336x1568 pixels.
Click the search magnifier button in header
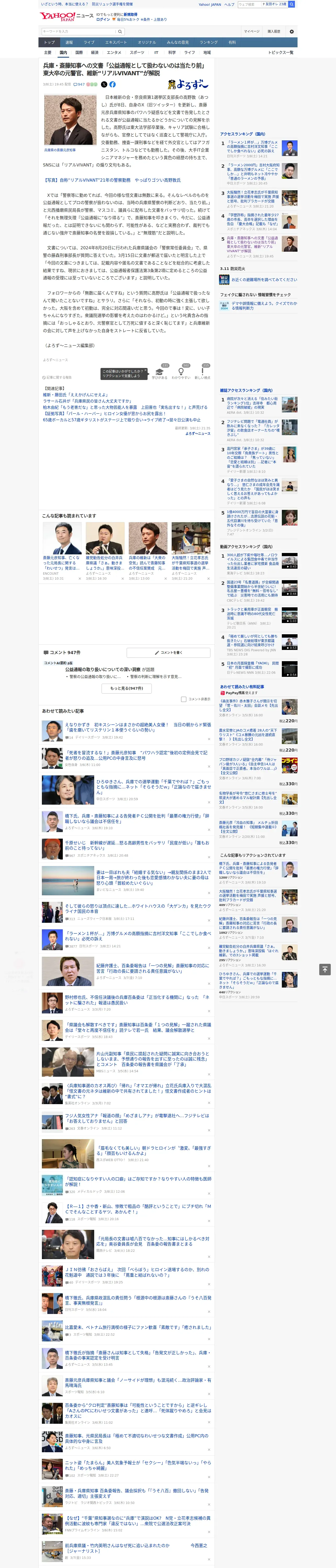[x=120, y=32]
